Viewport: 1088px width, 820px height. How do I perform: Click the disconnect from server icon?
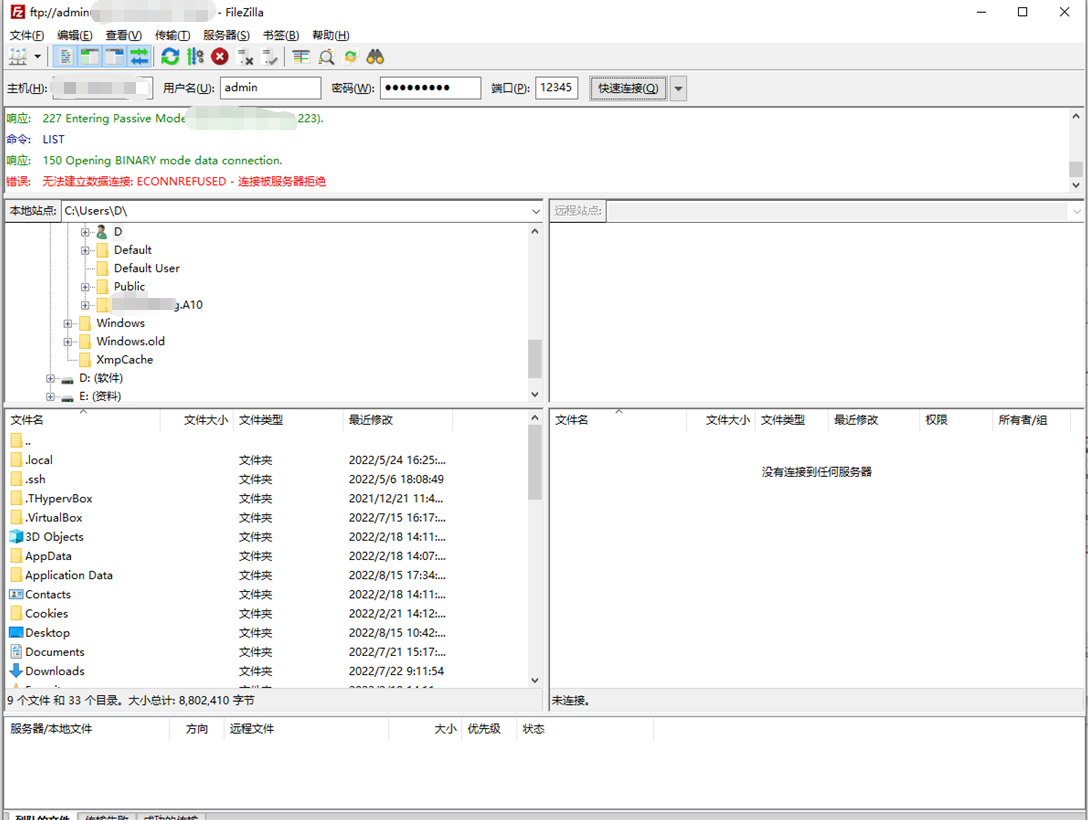tap(245, 57)
